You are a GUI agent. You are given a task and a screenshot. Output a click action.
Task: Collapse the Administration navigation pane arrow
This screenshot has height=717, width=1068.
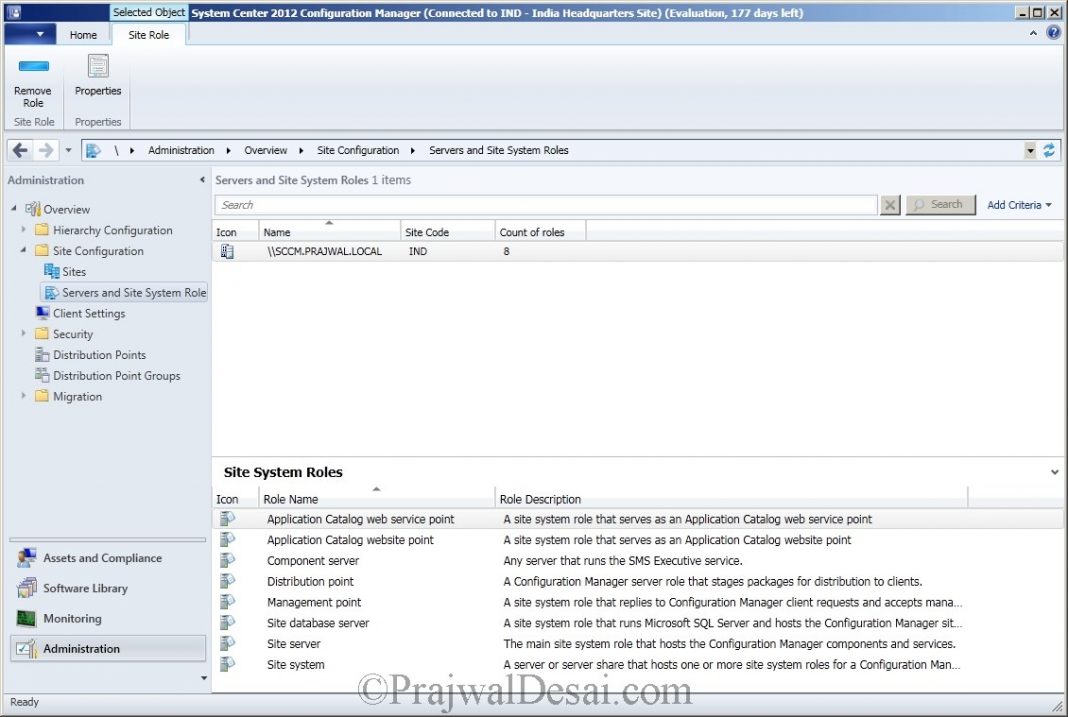coord(202,180)
